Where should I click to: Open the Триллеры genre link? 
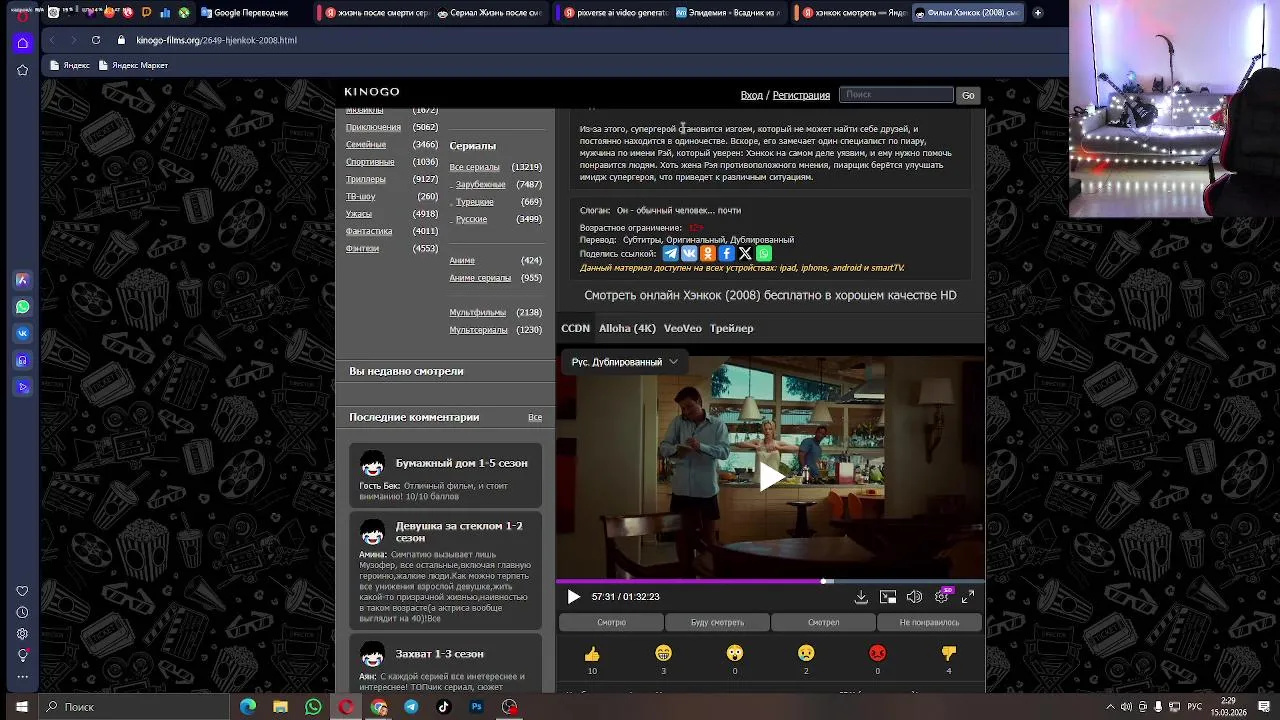point(366,179)
